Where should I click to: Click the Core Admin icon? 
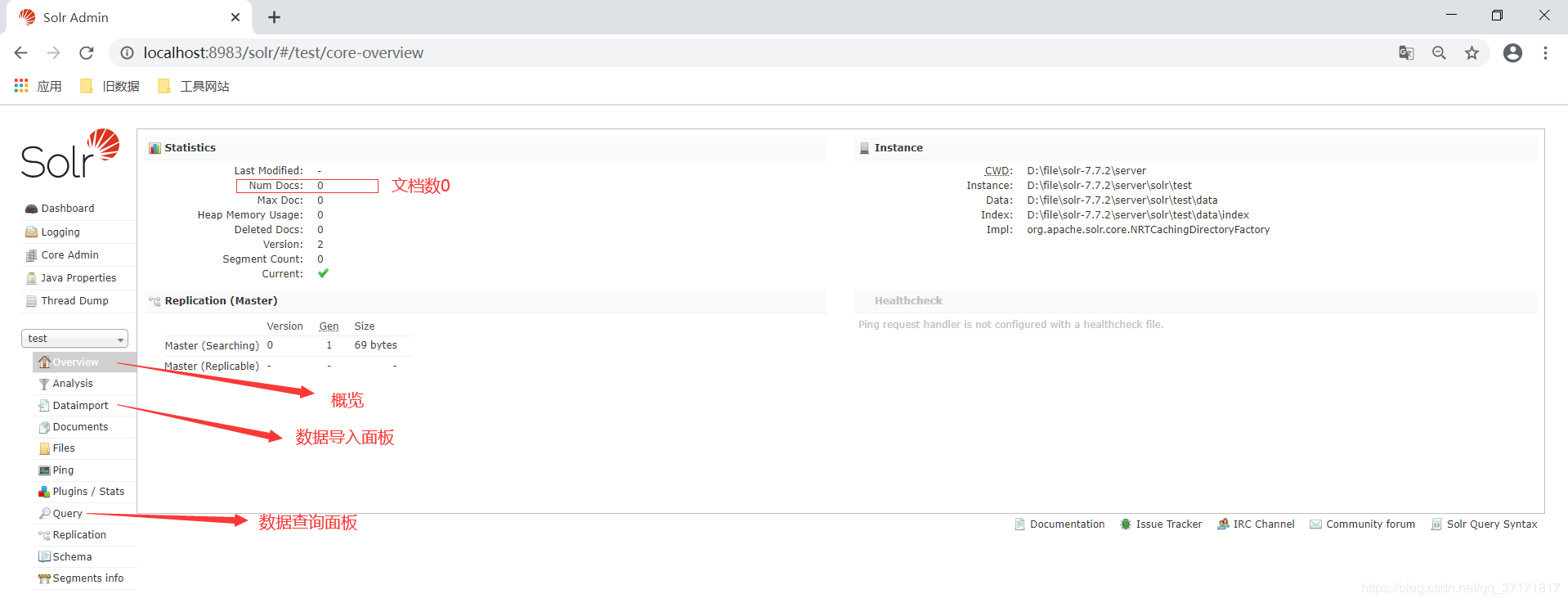(x=31, y=255)
